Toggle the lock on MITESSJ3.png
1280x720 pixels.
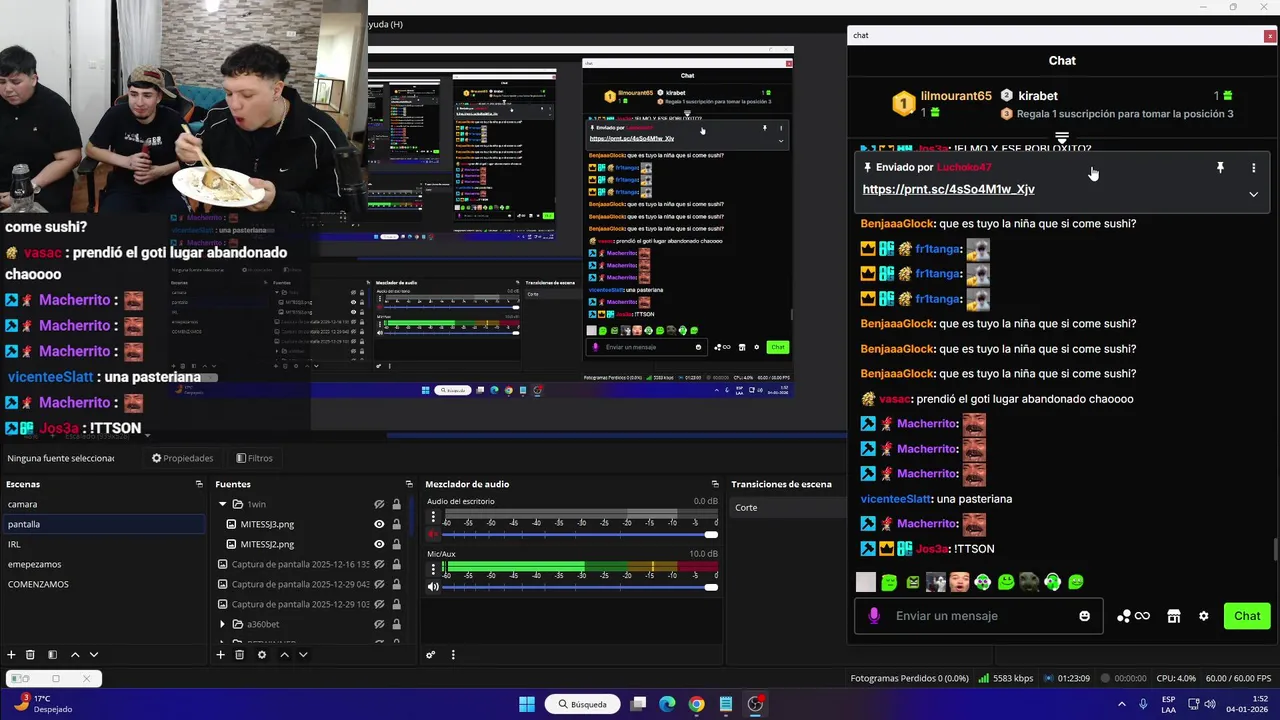(396, 524)
